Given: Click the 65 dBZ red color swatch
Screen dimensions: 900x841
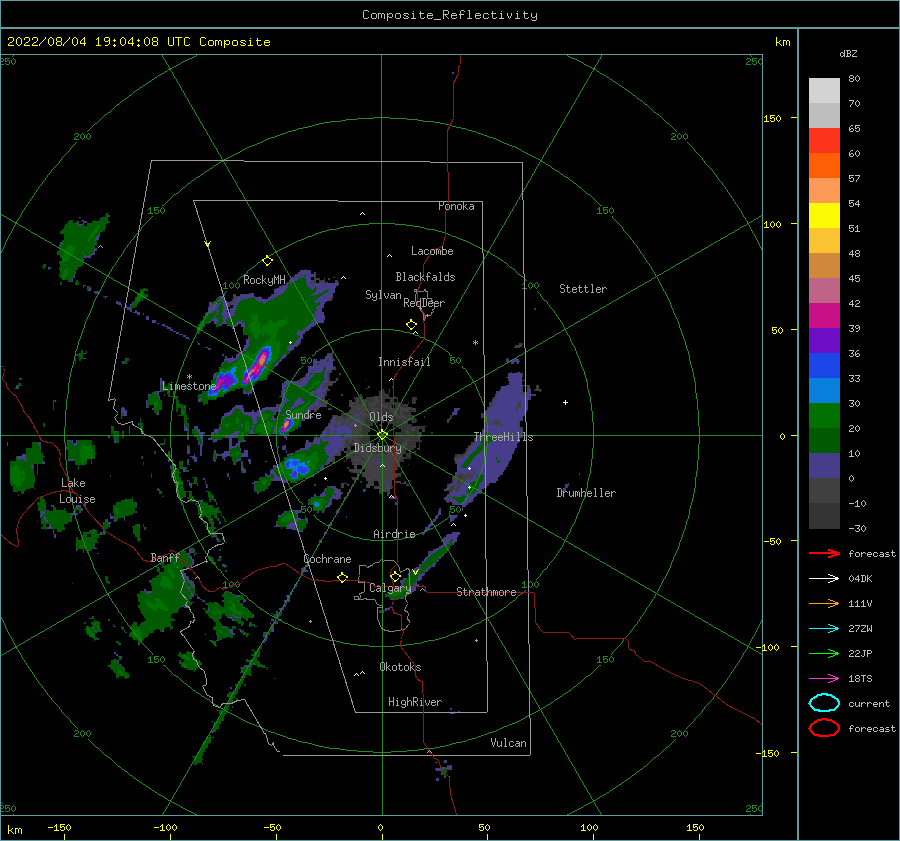Looking at the screenshot, I should tap(824, 141).
